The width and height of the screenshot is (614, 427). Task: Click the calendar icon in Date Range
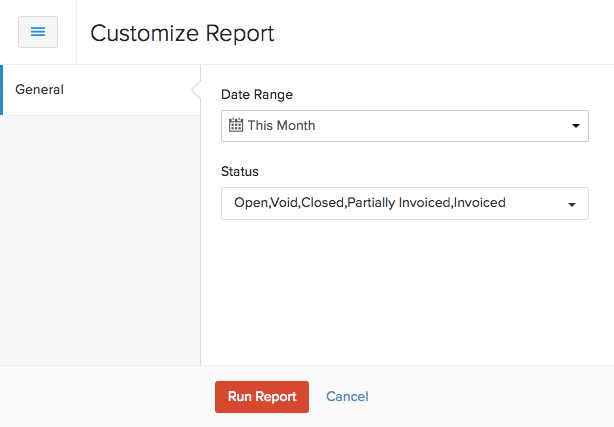click(236, 126)
